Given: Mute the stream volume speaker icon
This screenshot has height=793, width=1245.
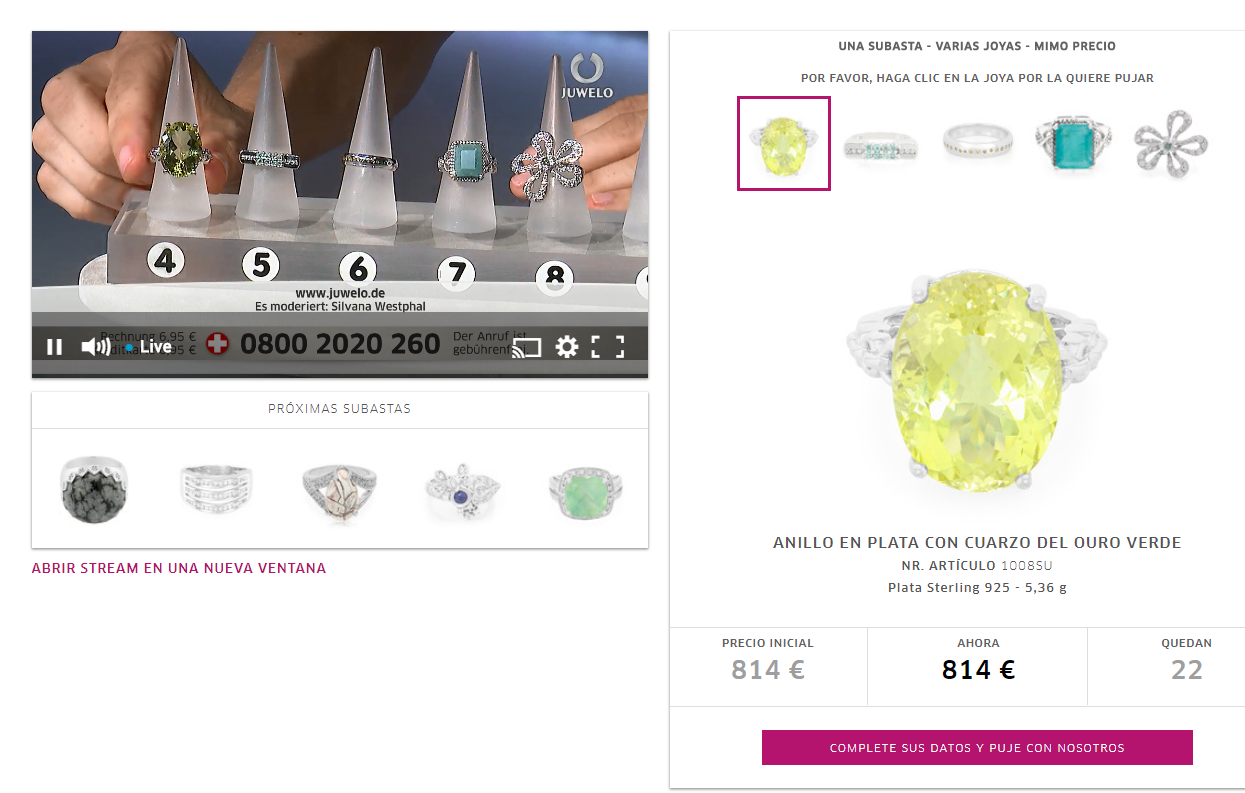Looking at the screenshot, I should (x=95, y=347).
